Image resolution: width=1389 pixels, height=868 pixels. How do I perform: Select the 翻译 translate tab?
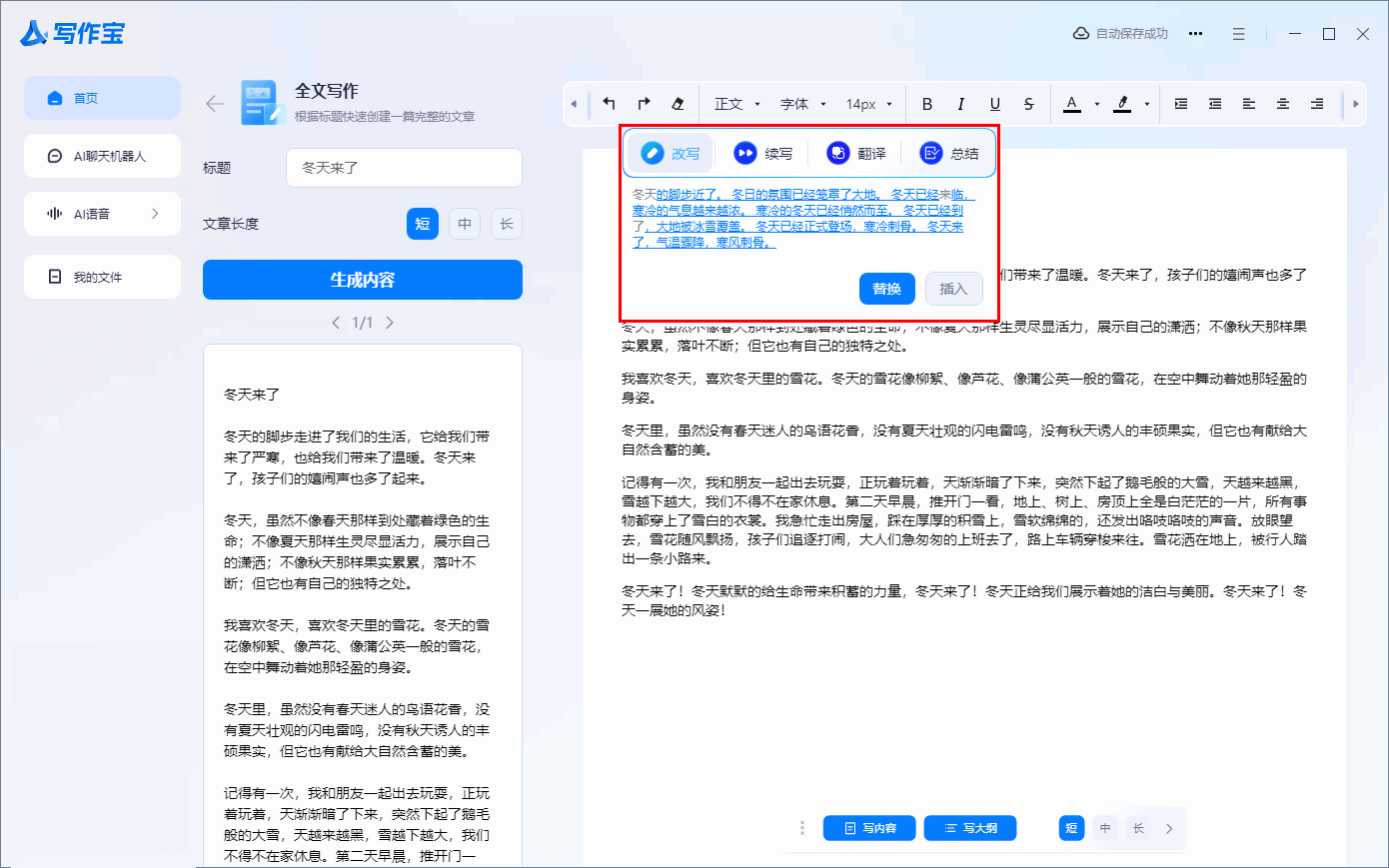pyautogui.click(x=856, y=153)
